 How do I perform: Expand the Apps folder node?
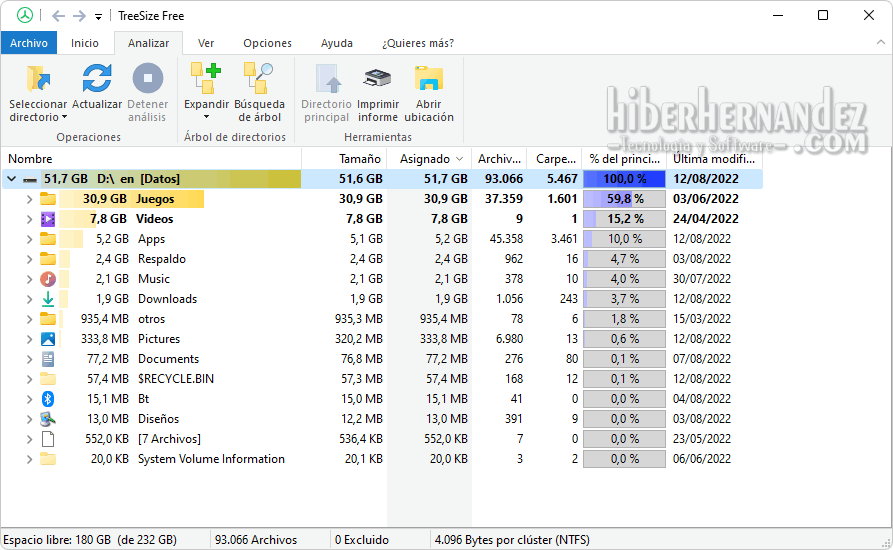click(x=30, y=239)
